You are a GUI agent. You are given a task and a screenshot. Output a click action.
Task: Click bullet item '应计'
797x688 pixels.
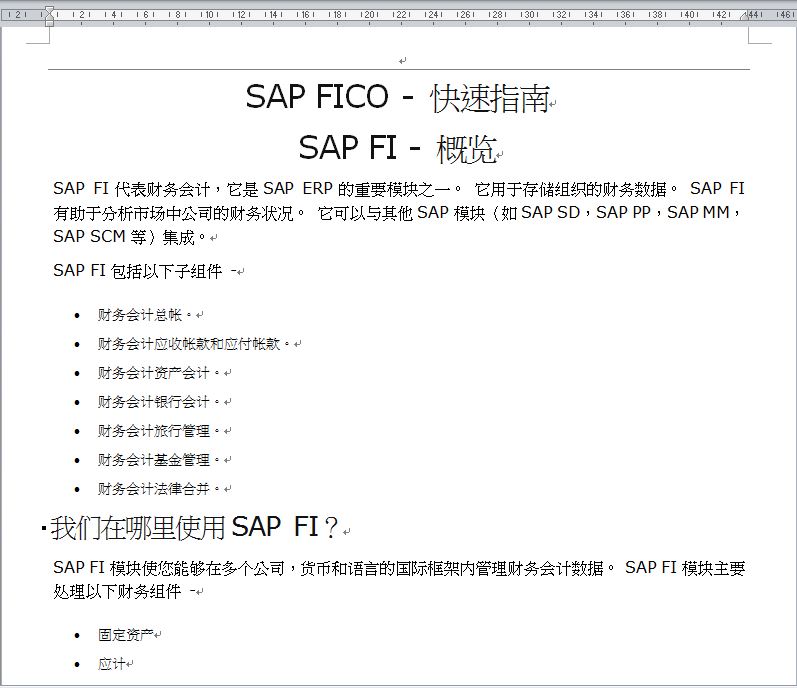click(112, 664)
